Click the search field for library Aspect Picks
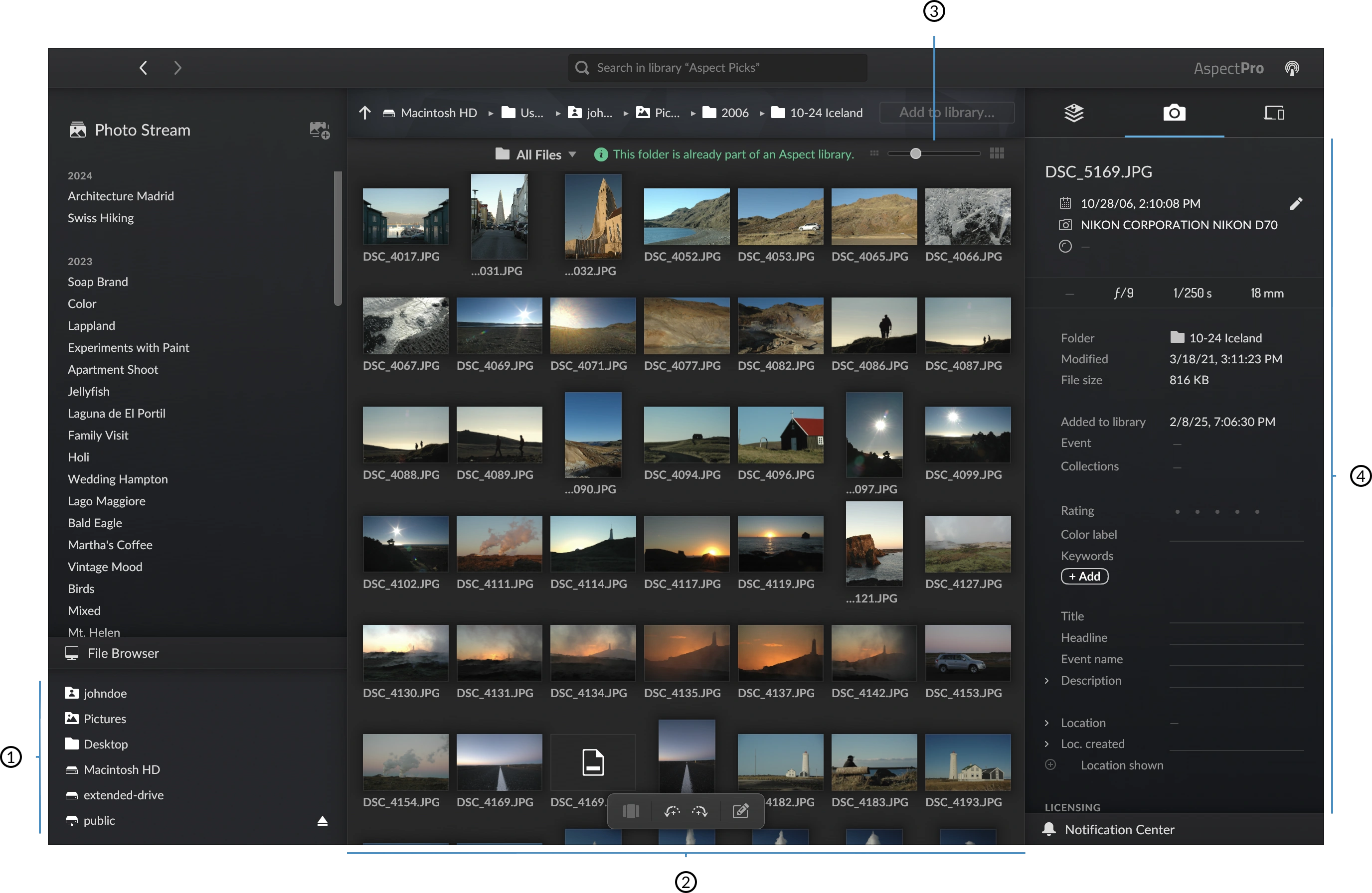The width and height of the screenshot is (1372, 893). pos(717,68)
